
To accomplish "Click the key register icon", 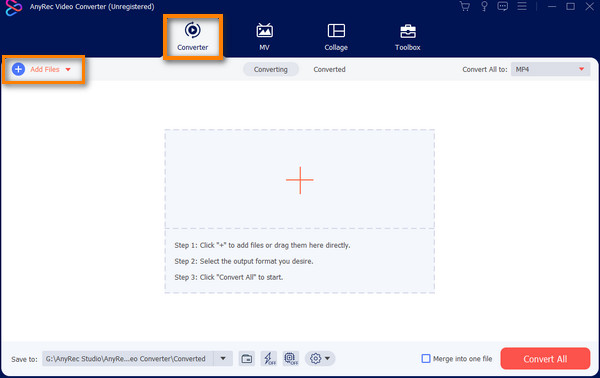I will click(x=484, y=6).
